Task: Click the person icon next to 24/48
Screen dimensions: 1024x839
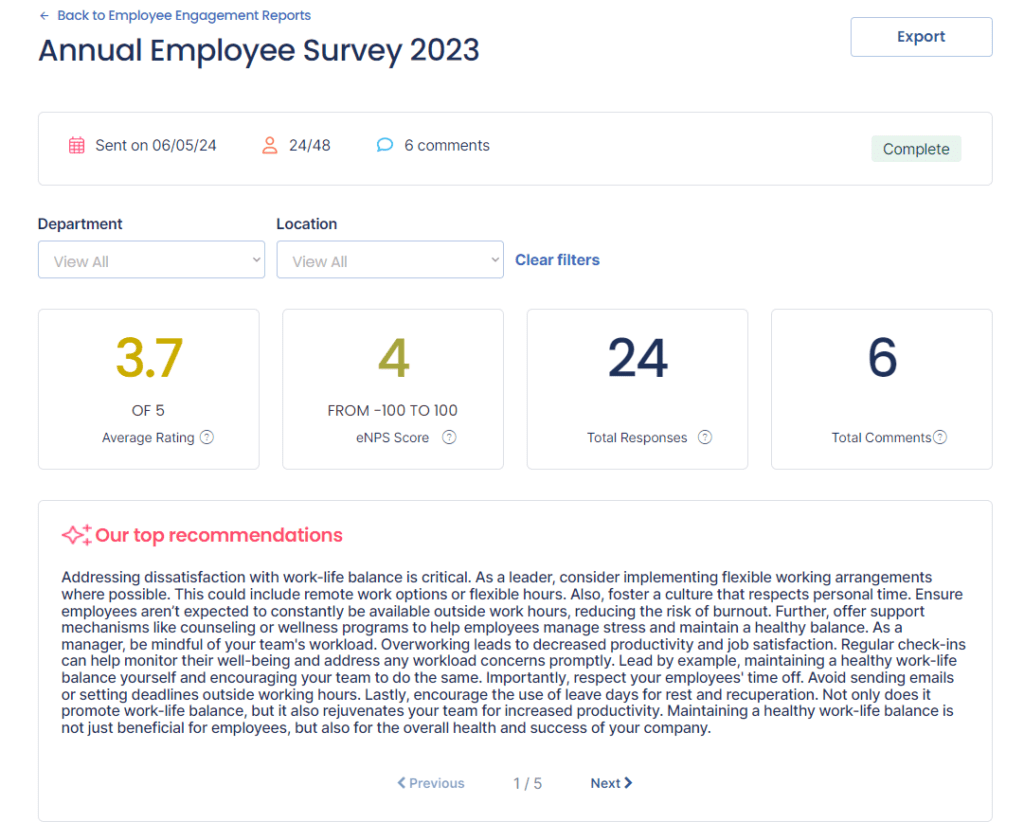Action: pyautogui.click(x=268, y=145)
